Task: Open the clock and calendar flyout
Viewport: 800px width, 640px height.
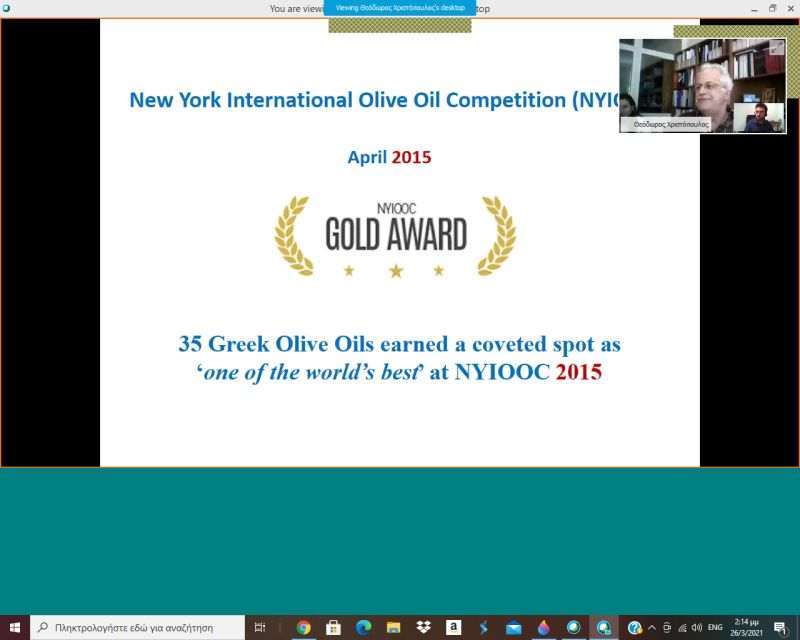Action: (746, 627)
